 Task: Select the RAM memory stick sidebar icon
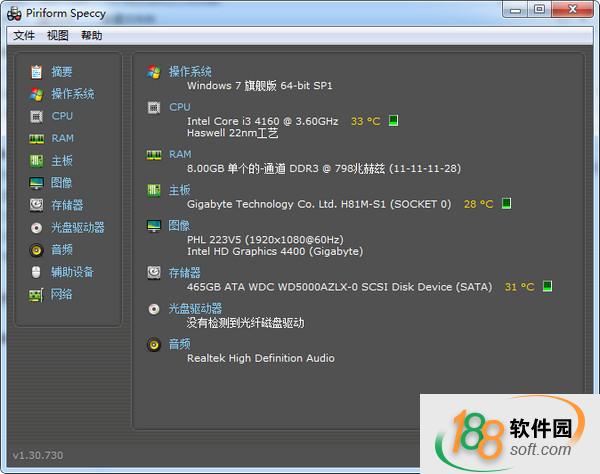point(36,138)
